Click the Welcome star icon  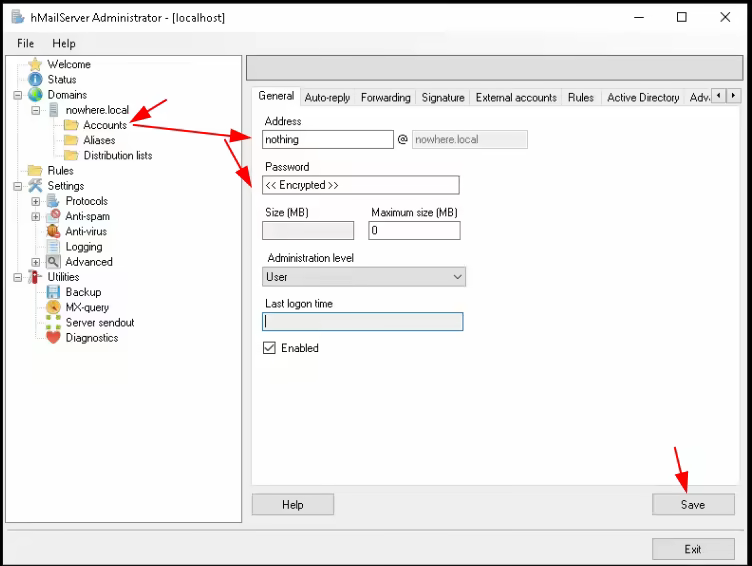click(x=35, y=64)
